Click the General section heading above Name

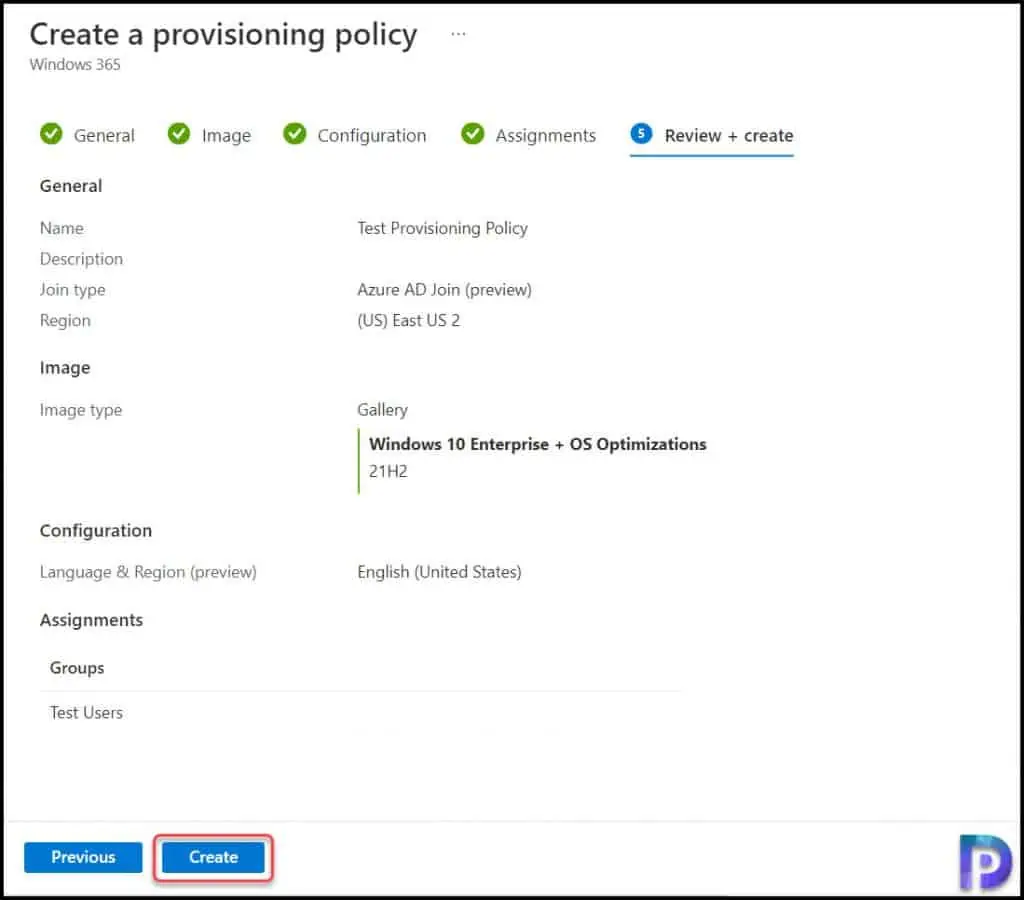click(x=71, y=185)
